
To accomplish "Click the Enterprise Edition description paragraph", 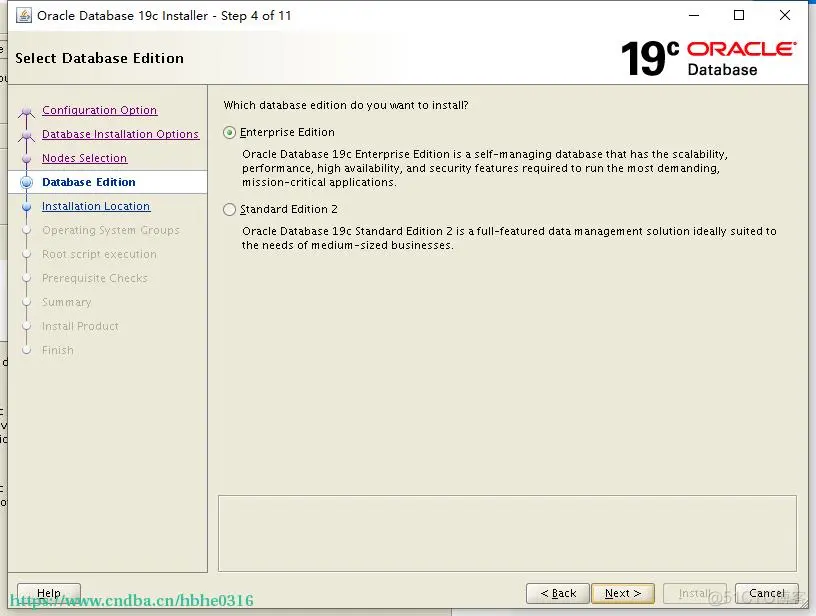I will (484, 168).
